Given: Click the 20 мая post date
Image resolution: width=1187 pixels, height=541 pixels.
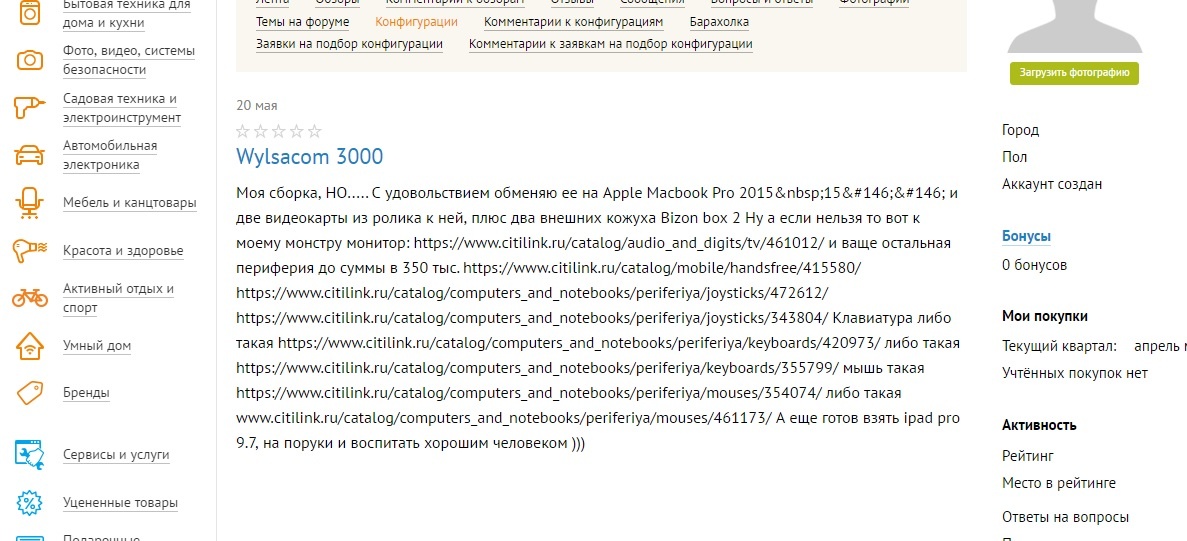Looking at the screenshot, I should pos(257,105).
